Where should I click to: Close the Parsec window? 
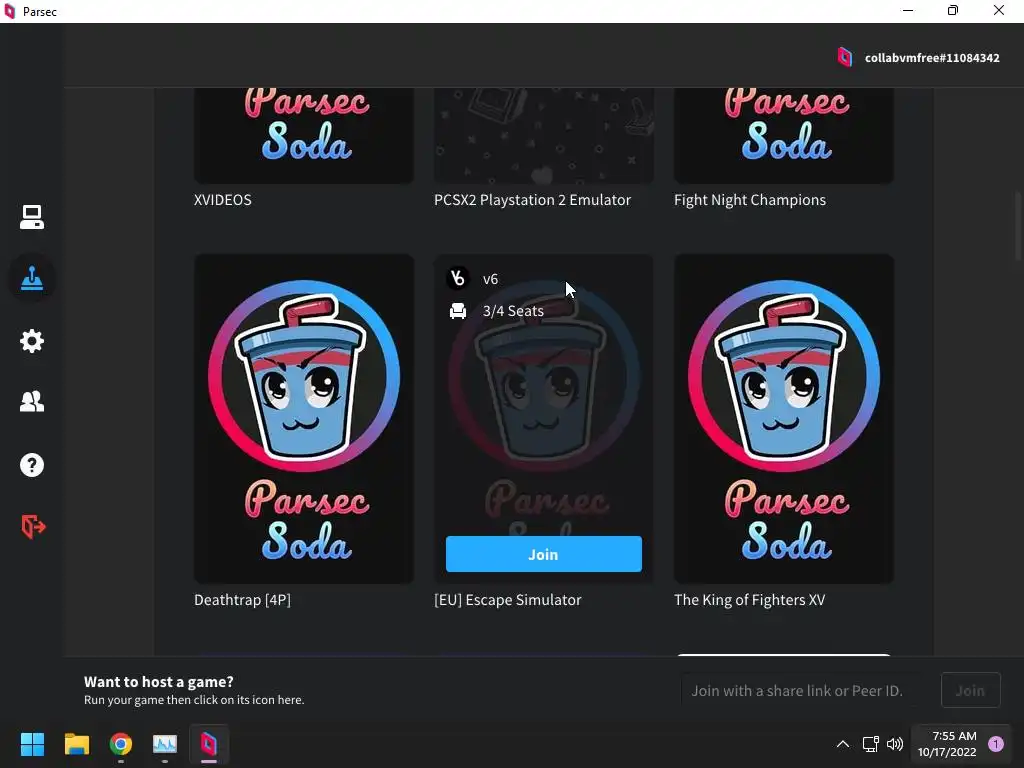pos(999,10)
